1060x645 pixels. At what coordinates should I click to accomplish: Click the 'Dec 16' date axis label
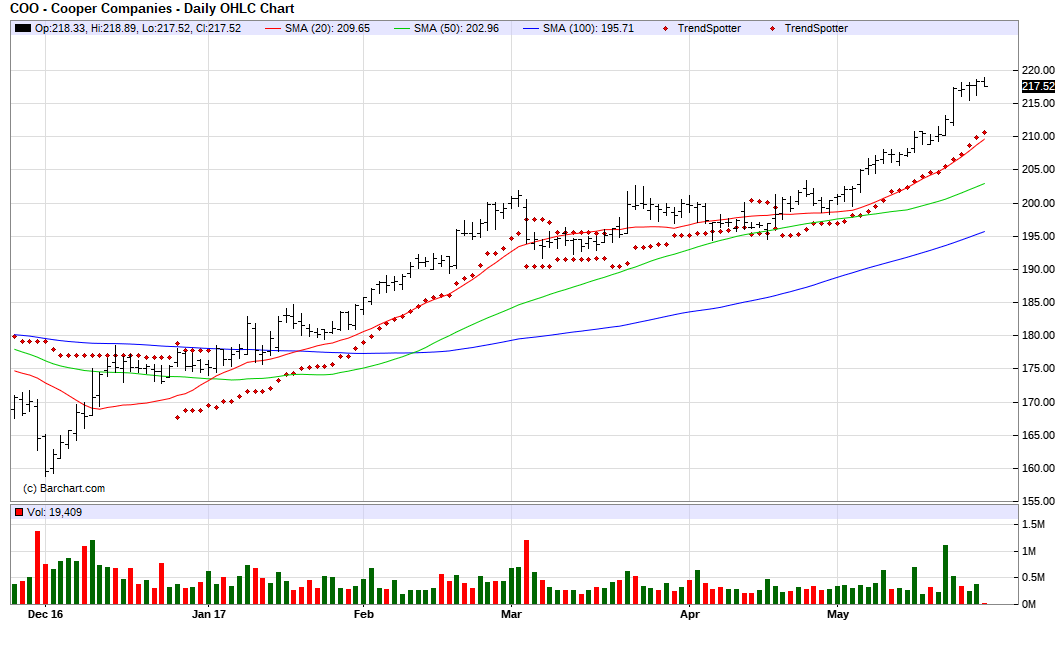tap(45, 614)
